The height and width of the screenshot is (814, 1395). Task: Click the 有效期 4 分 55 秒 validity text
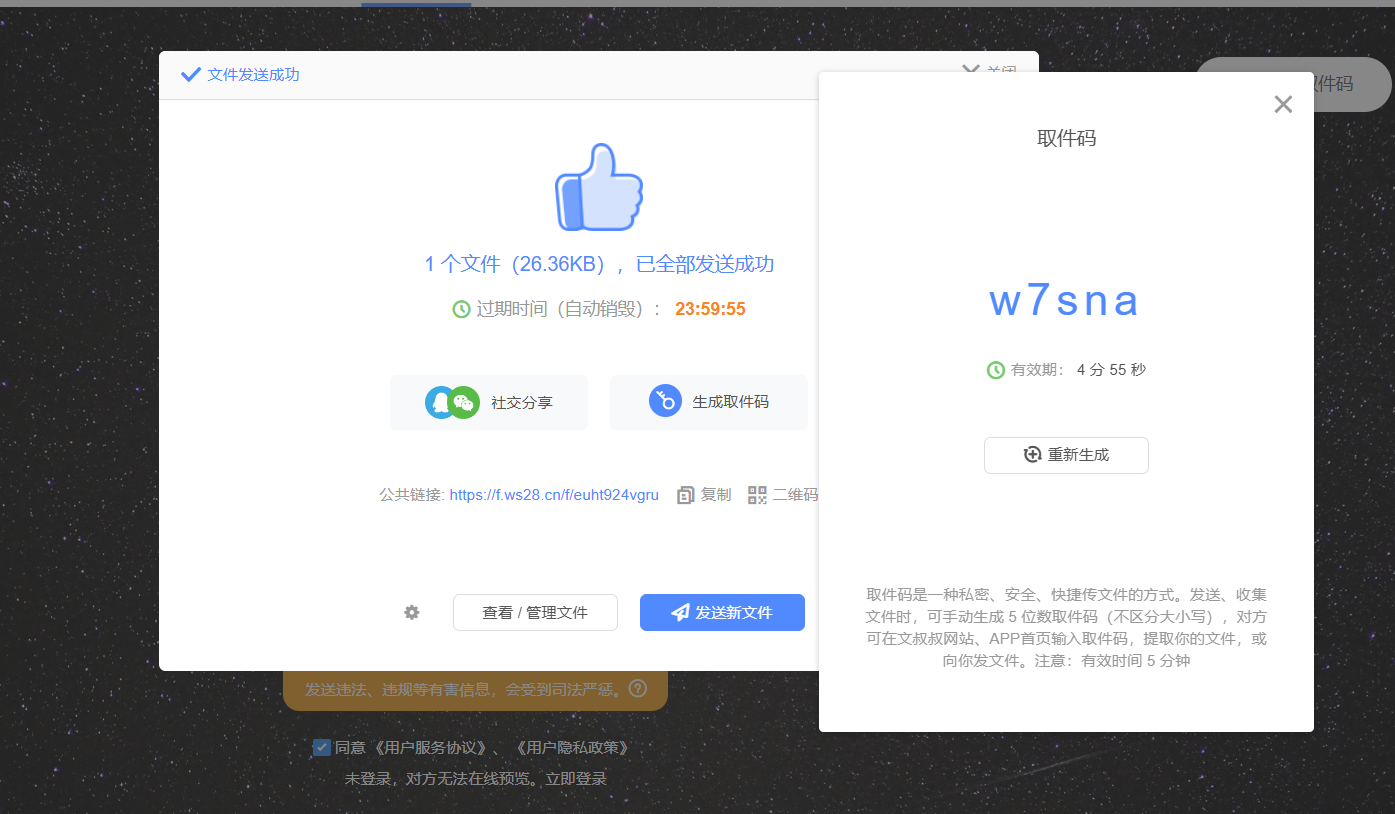[x=1078, y=370]
